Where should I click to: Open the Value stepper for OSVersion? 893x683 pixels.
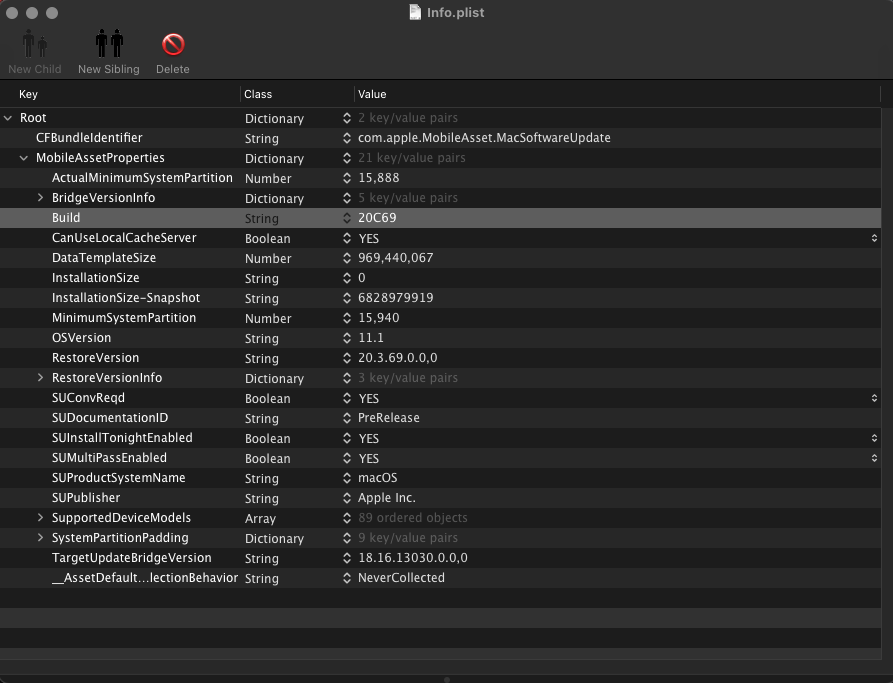347,338
